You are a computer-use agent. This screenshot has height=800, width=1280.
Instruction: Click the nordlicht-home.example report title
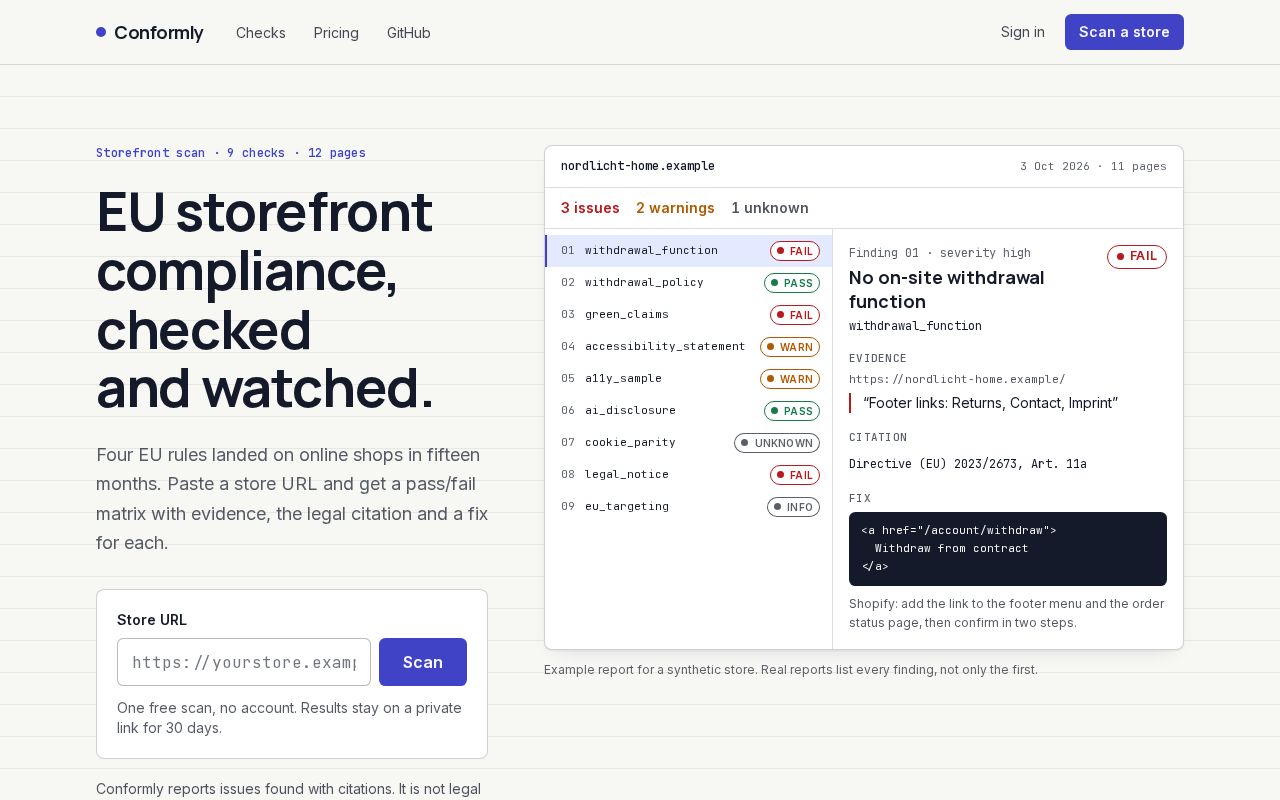[x=638, y=166]
